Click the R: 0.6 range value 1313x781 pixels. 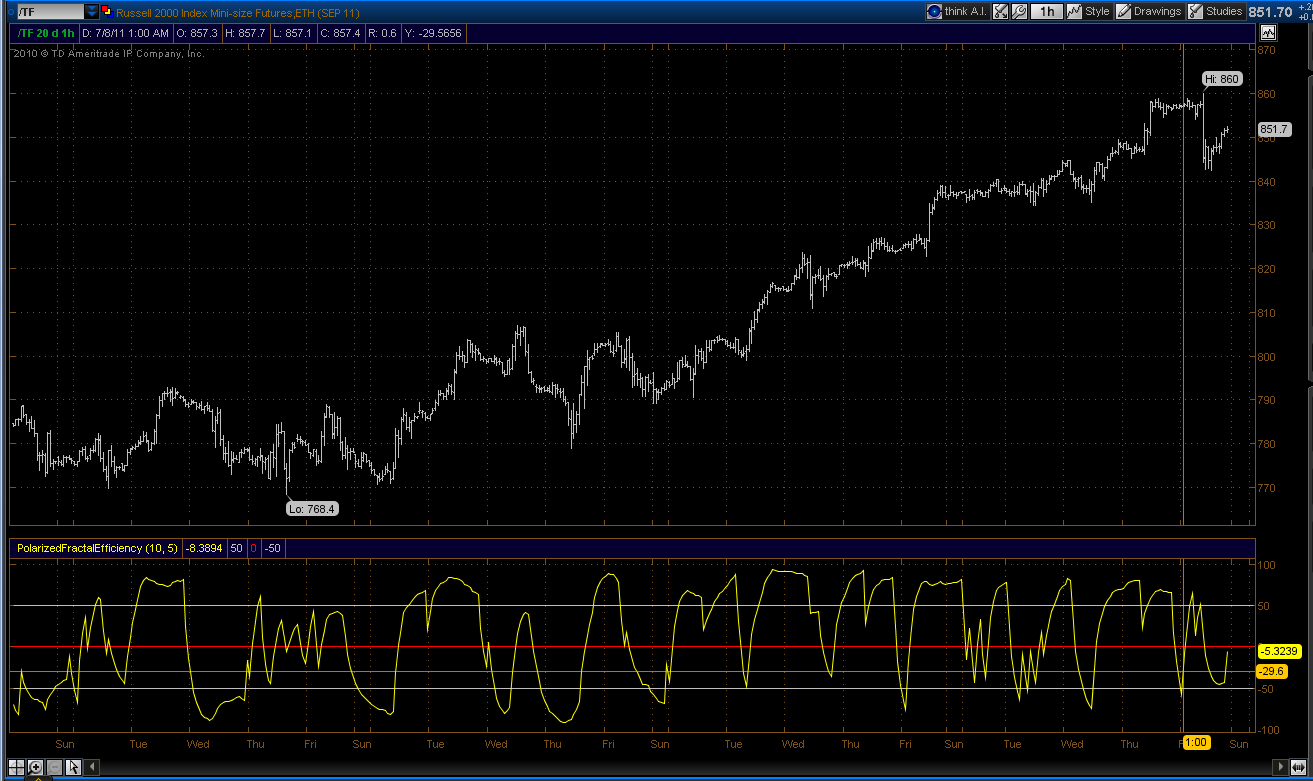coord(383,33)
